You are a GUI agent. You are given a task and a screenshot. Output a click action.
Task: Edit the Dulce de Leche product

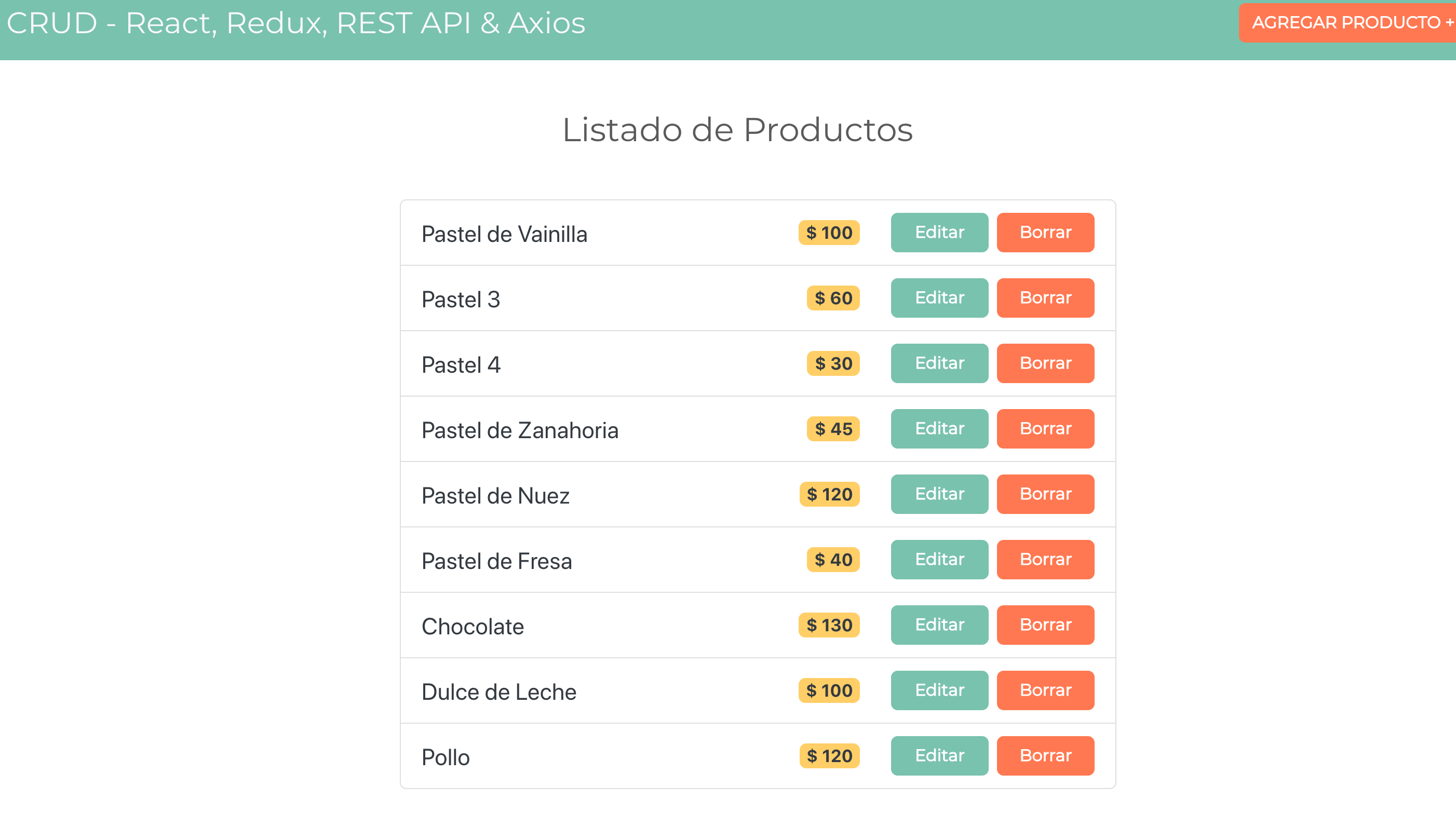939,690
